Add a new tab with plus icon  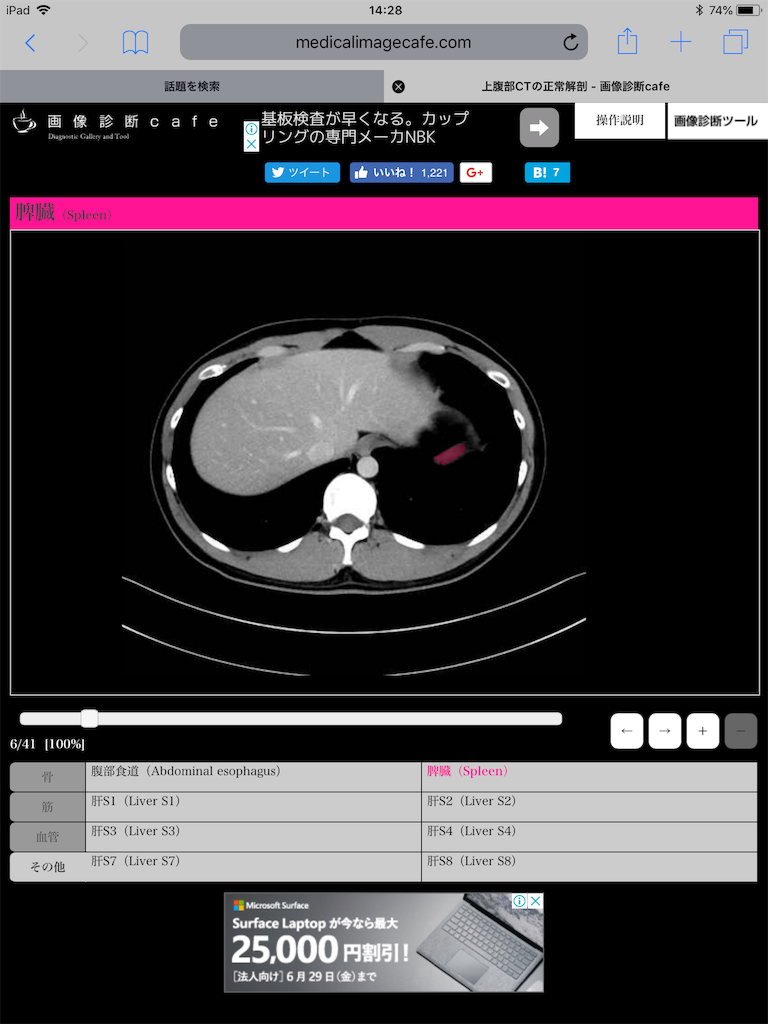pyautogui.click(x=680, y=43)
